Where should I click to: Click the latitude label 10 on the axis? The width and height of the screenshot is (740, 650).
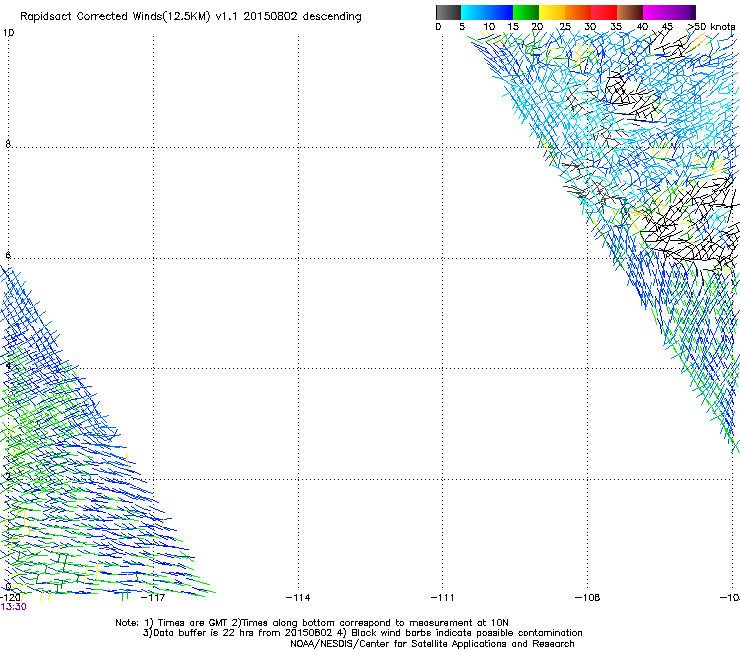point(8,33)
